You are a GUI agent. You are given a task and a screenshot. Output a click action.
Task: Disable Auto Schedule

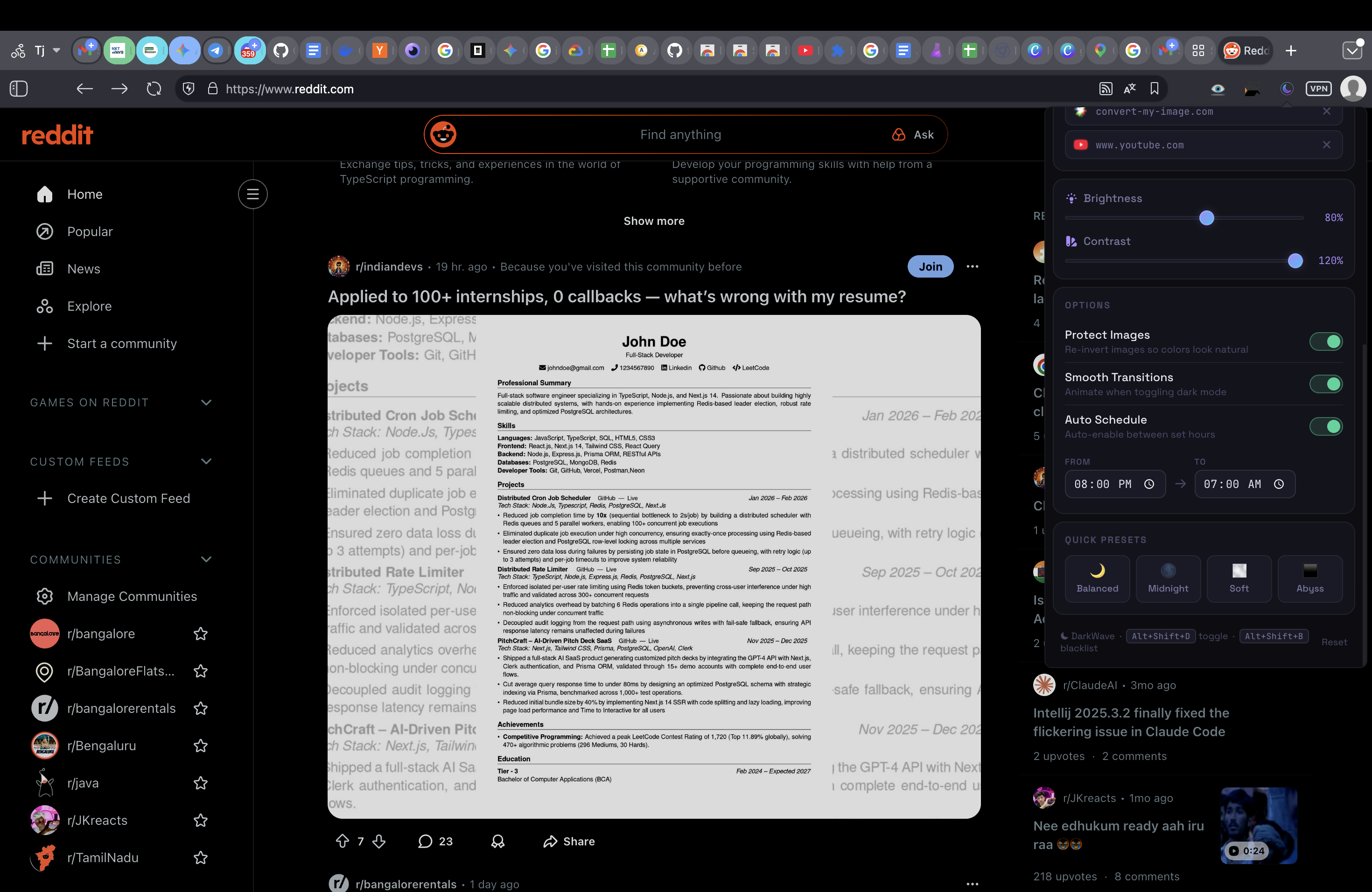1326,426
